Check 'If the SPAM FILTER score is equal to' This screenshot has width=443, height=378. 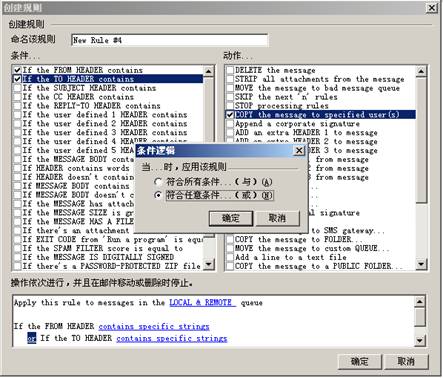(17, 249)
